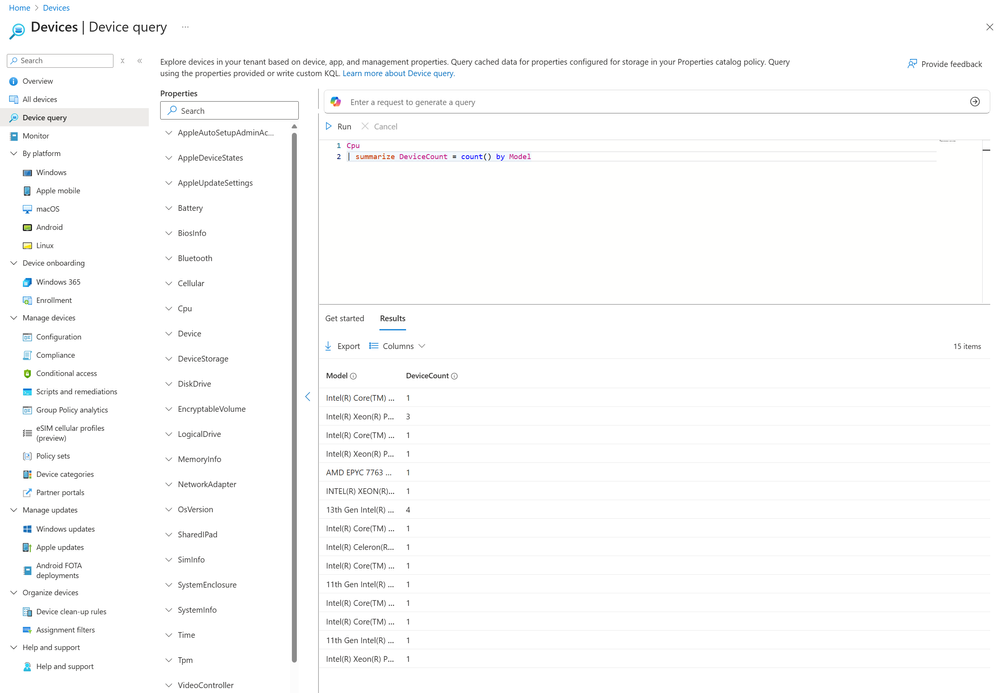Viewport: 999px width, 693px height.
Task: Click DeviceCount column info icon
Action: point(454,376)
